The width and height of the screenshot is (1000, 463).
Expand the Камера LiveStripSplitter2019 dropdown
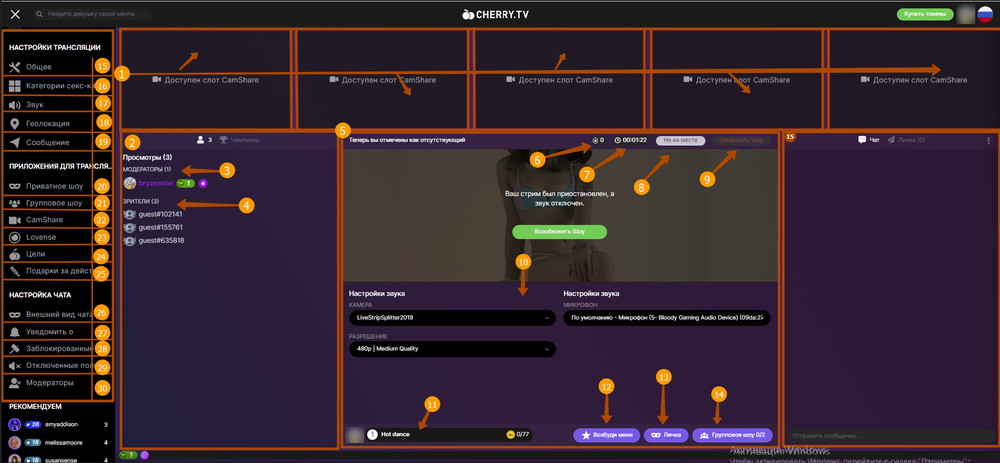tap(452, 317)
